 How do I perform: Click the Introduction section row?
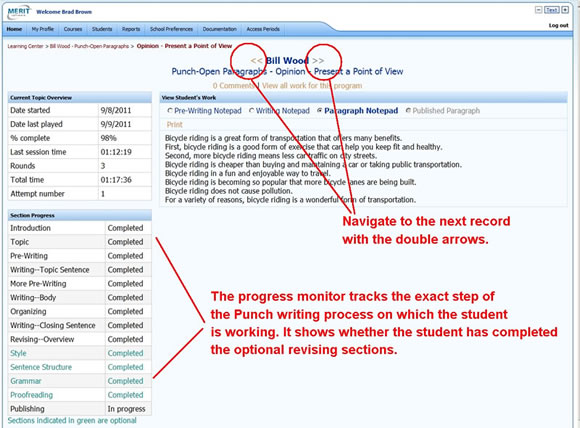tap(80, 228)
